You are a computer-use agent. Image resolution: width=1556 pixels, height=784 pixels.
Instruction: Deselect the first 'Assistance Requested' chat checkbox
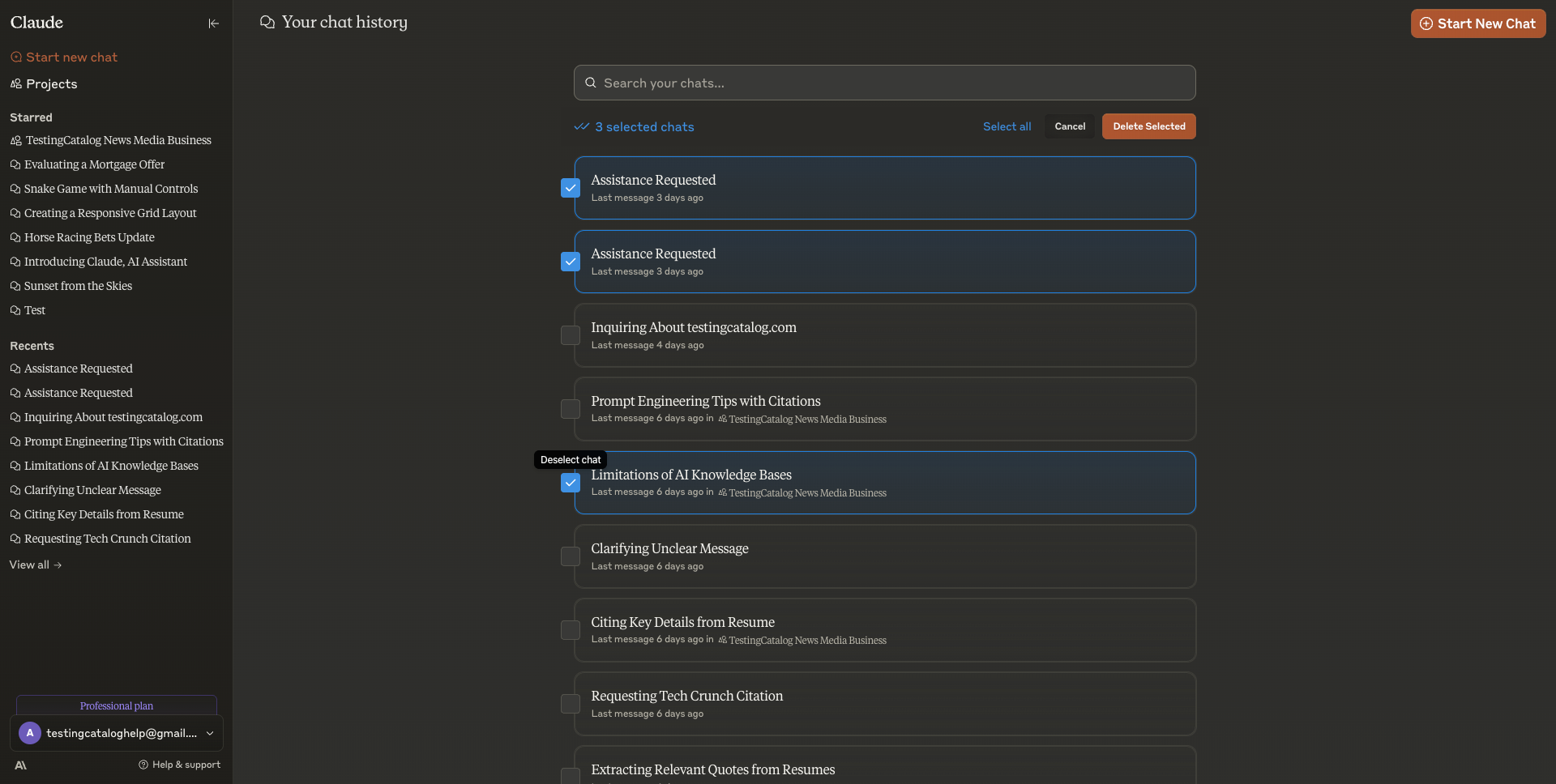(571, 188)
